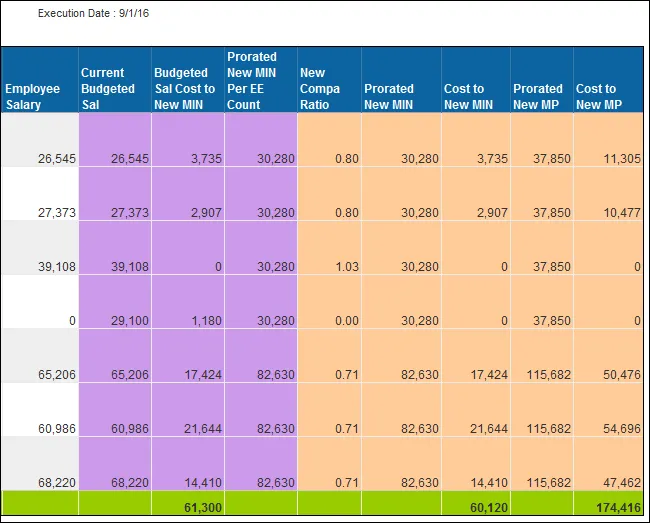Click the 11,305 Cost to New MP cell
The width and height of the screenshot is (650, 523).
[617, 159]
